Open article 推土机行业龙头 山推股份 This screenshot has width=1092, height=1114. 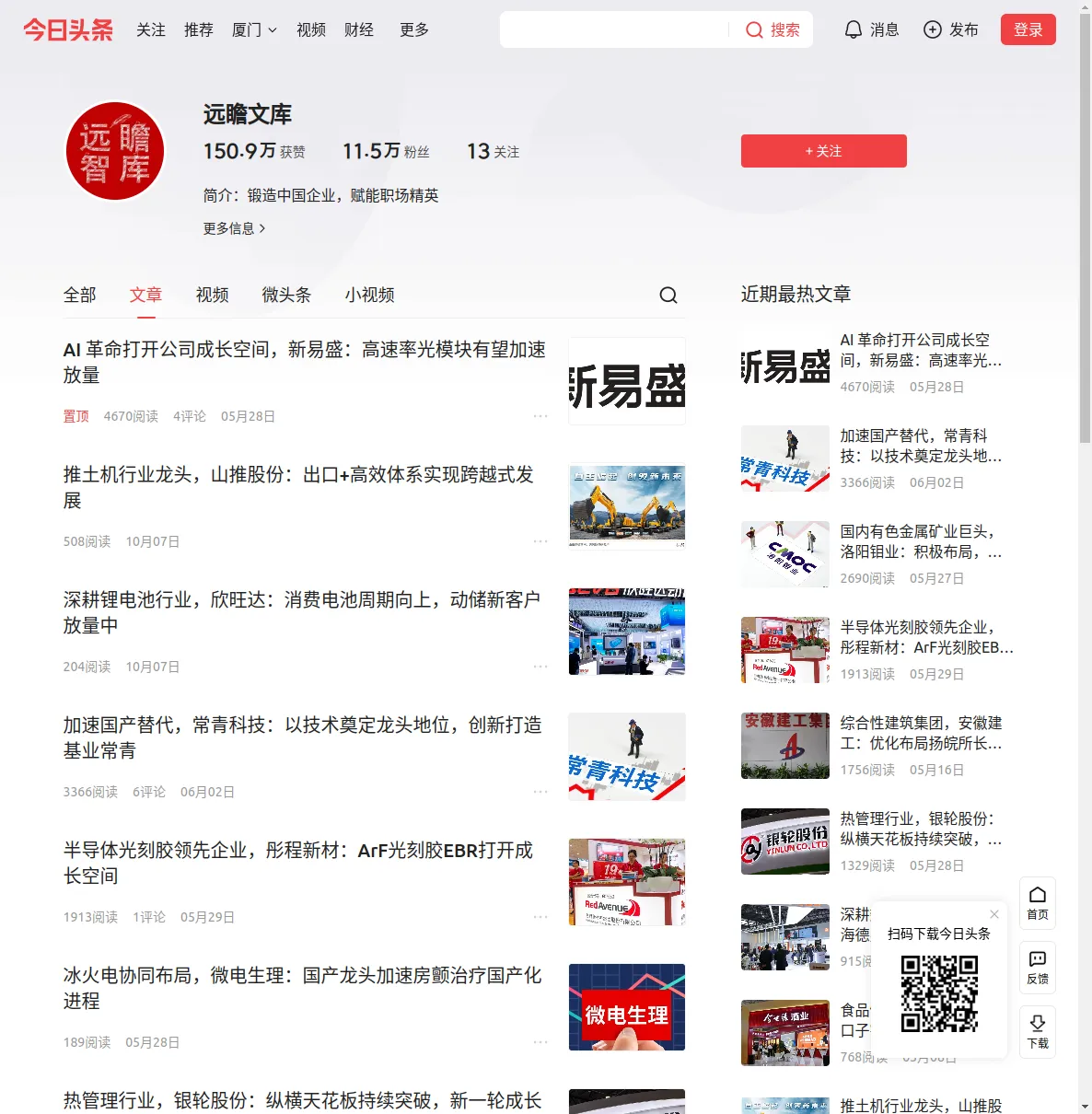299,487
